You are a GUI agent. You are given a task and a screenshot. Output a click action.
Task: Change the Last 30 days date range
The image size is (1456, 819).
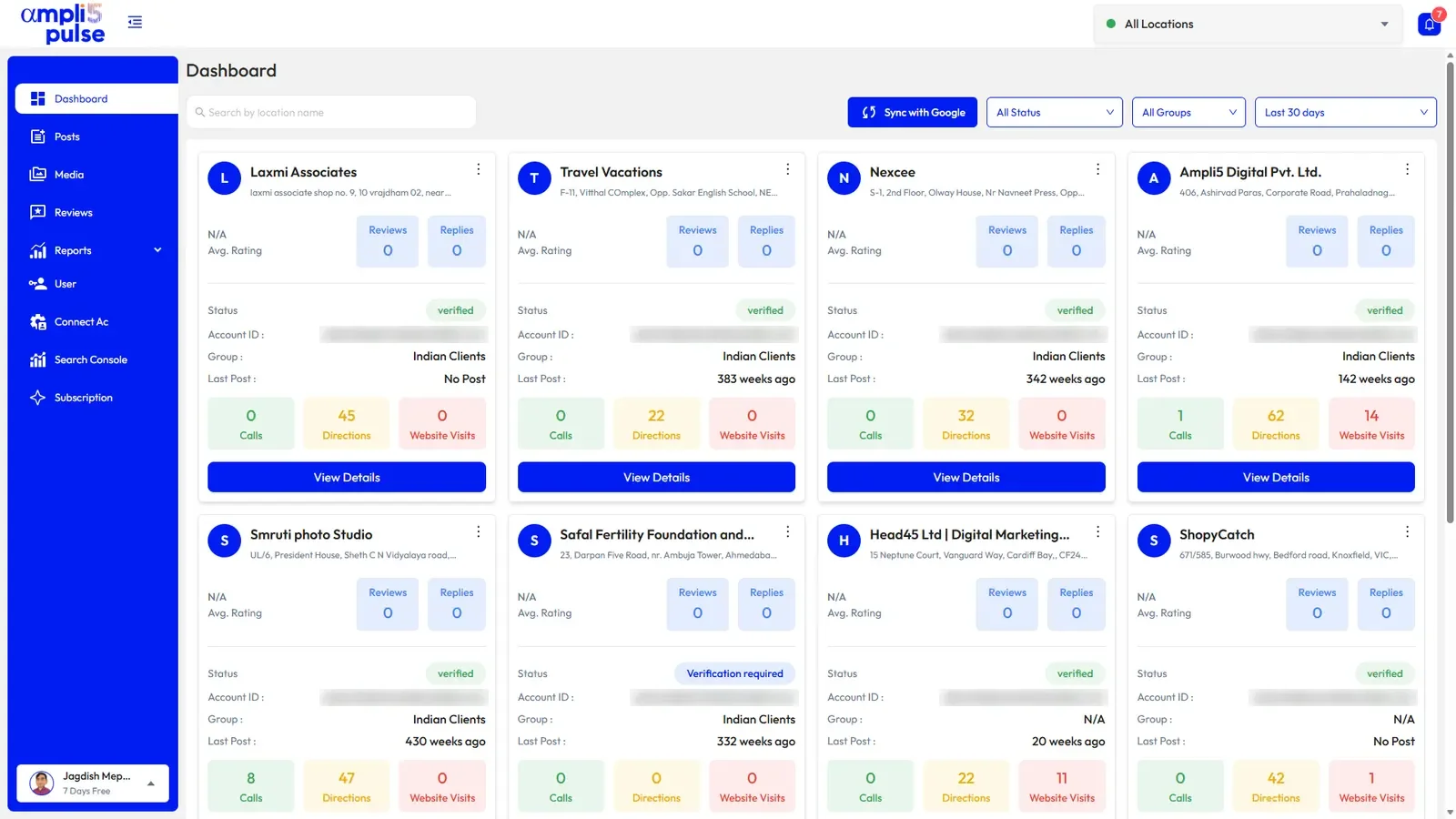(x=1345, y=113)
